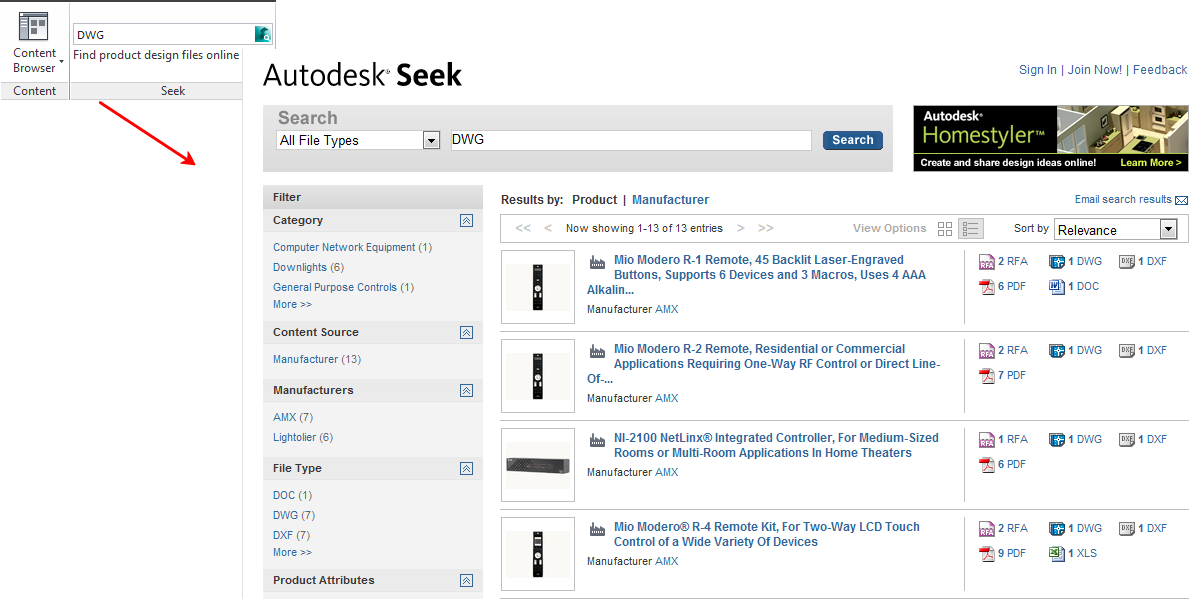Click the Content Browser icon

click(34, 27)
